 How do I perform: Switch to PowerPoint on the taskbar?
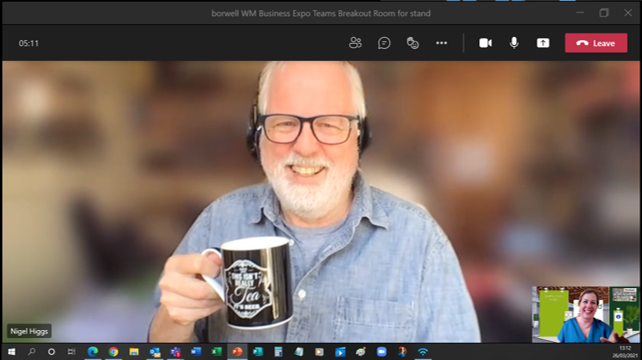tap(237, 352)
